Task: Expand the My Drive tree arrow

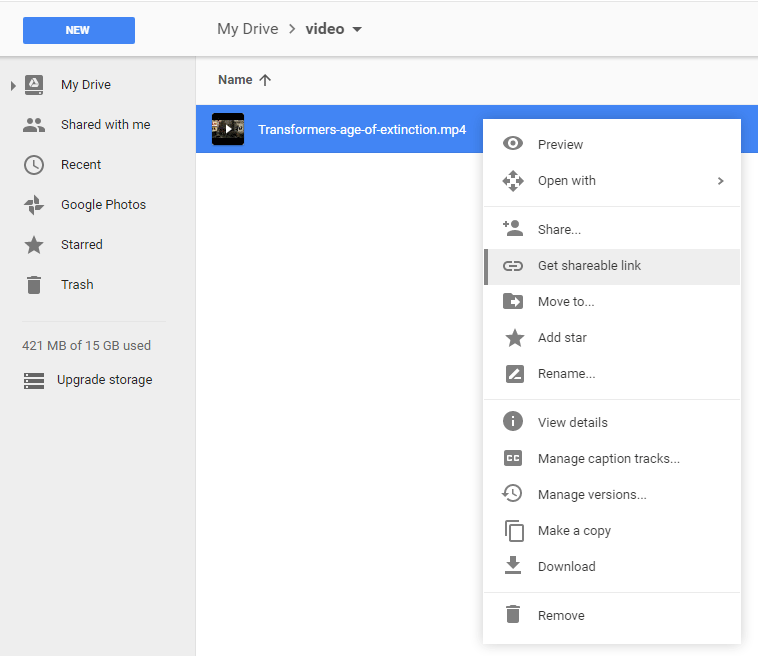Action: tap(13, 86)
